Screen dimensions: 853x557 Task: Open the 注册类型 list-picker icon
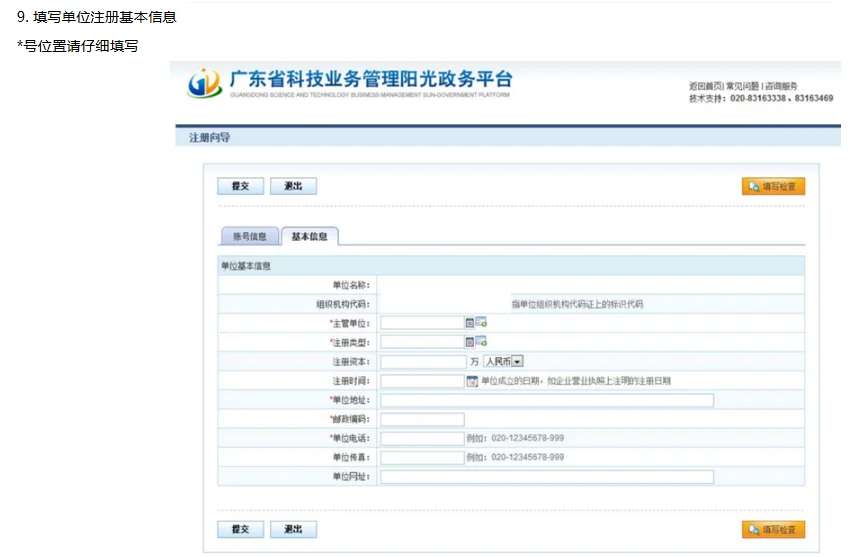pyautogui.click(x=469, y=342)
